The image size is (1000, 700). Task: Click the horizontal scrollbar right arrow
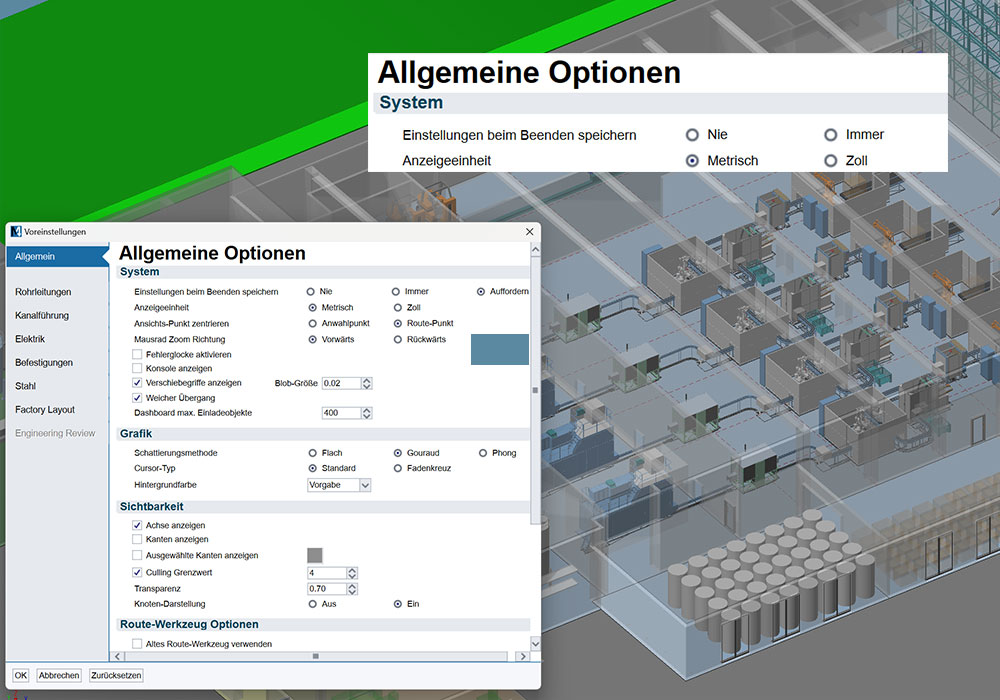click(x=522, y=656)
